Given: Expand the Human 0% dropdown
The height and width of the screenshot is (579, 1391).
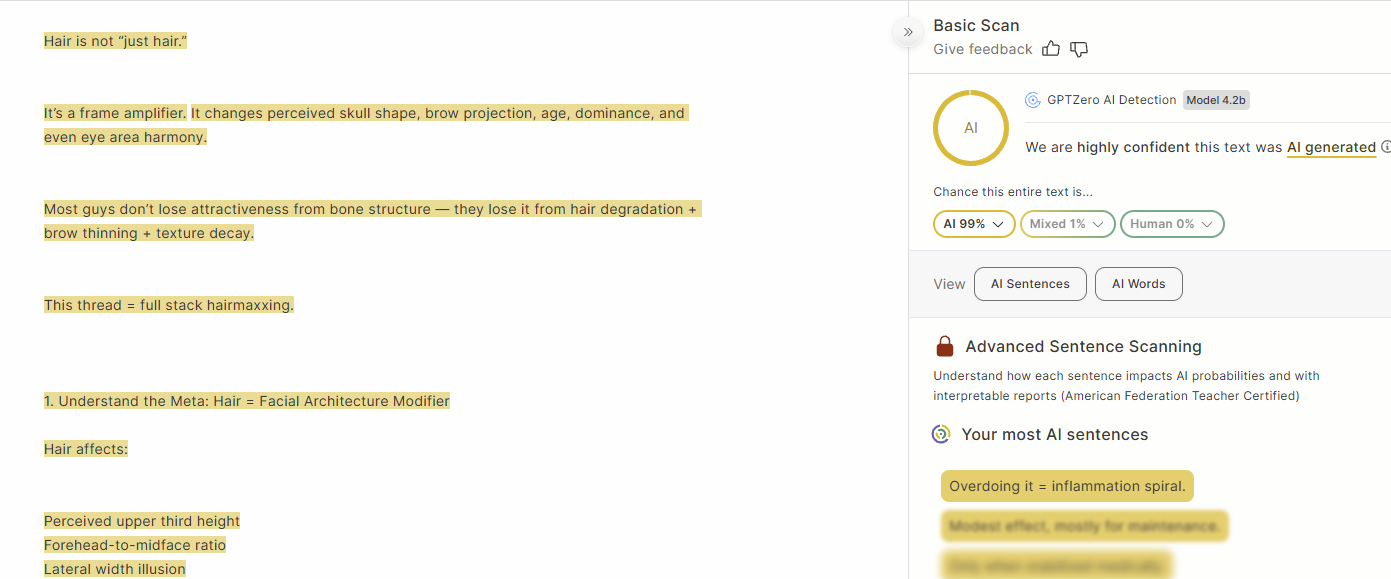Looking at the screenshot, I should click(x=1171, y=224).
